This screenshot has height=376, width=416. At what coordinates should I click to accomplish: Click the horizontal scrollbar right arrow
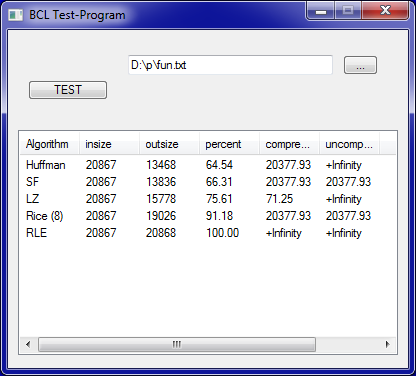pos(388,344)
